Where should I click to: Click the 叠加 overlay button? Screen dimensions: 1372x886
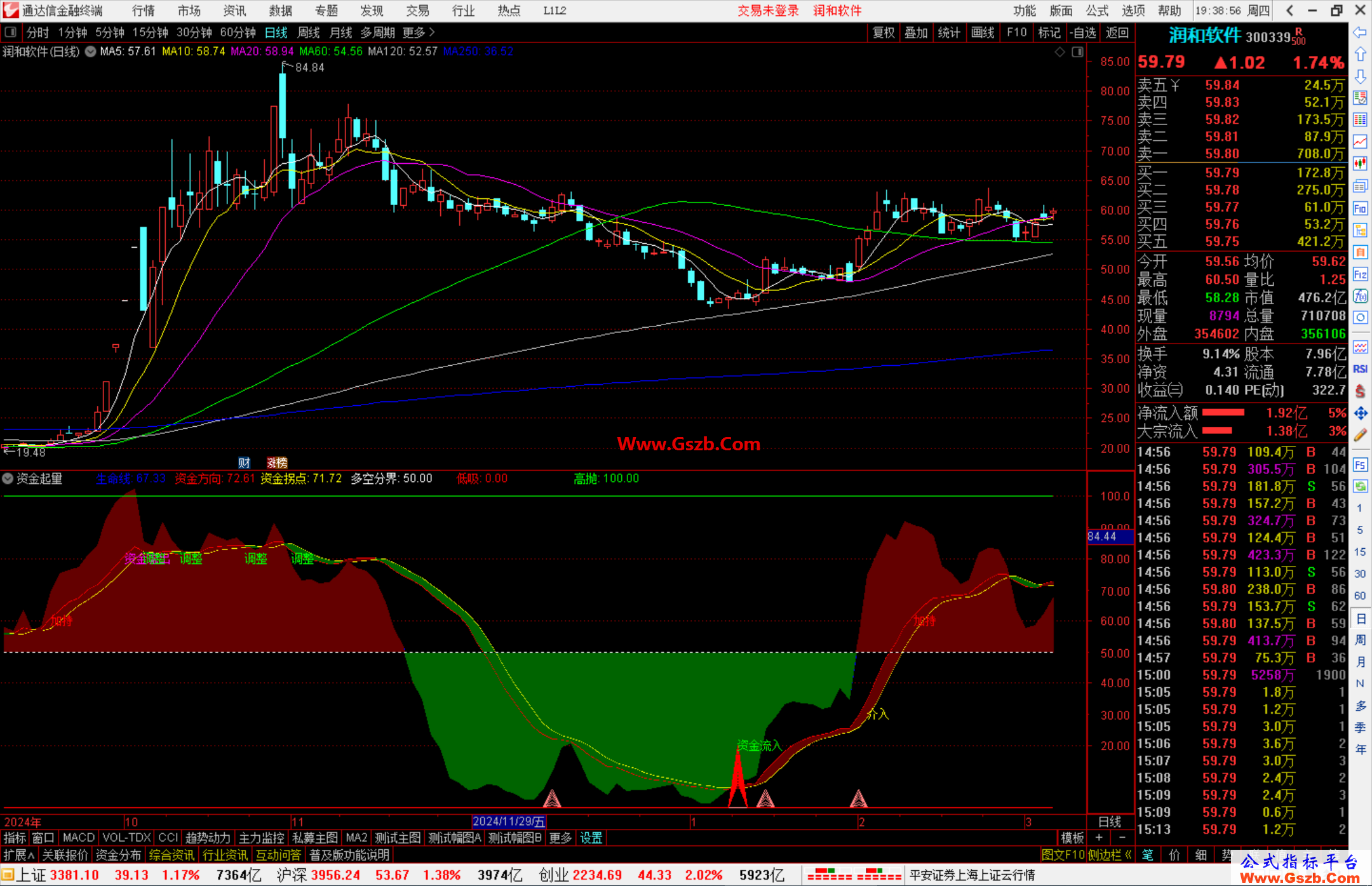point(917,32)
